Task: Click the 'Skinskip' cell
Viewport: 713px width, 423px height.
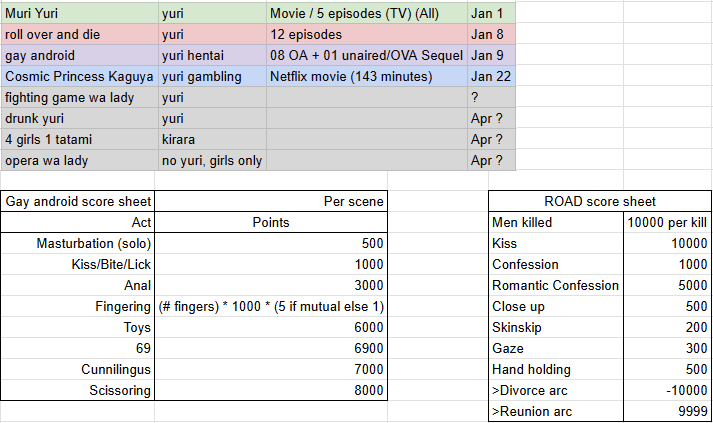Action: (556, 327)
